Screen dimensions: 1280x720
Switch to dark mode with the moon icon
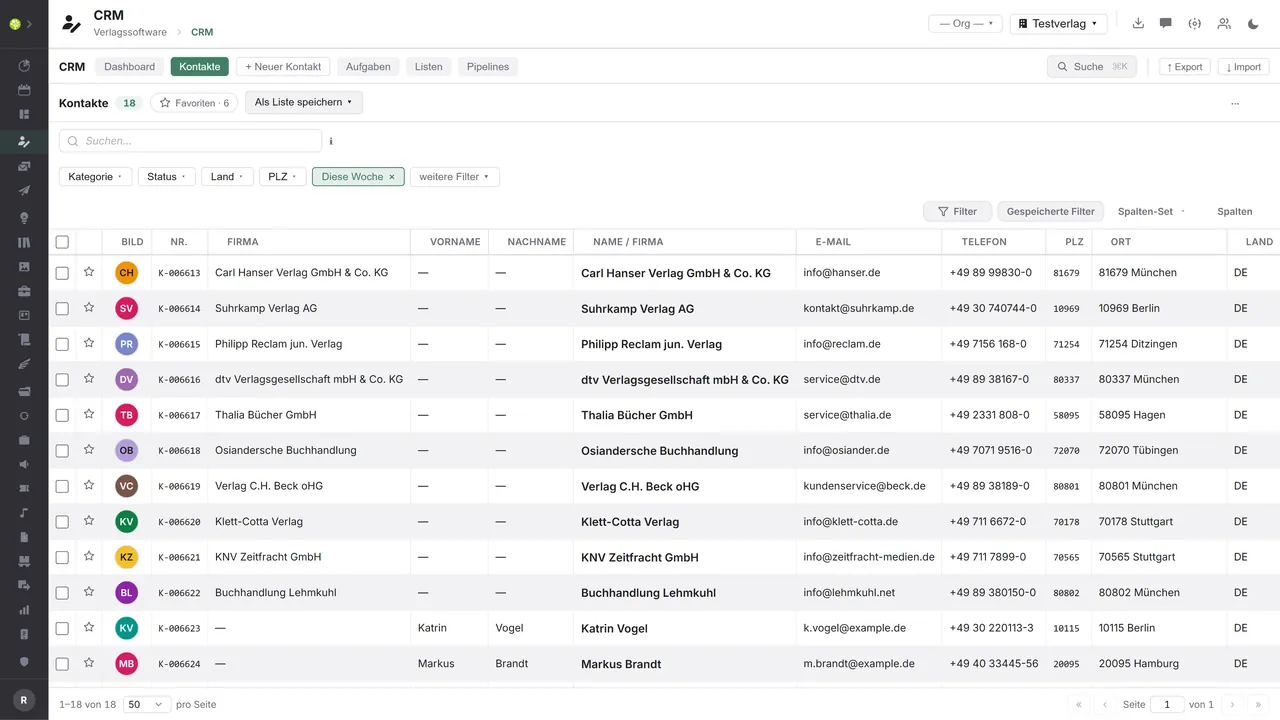[1254, 23]
